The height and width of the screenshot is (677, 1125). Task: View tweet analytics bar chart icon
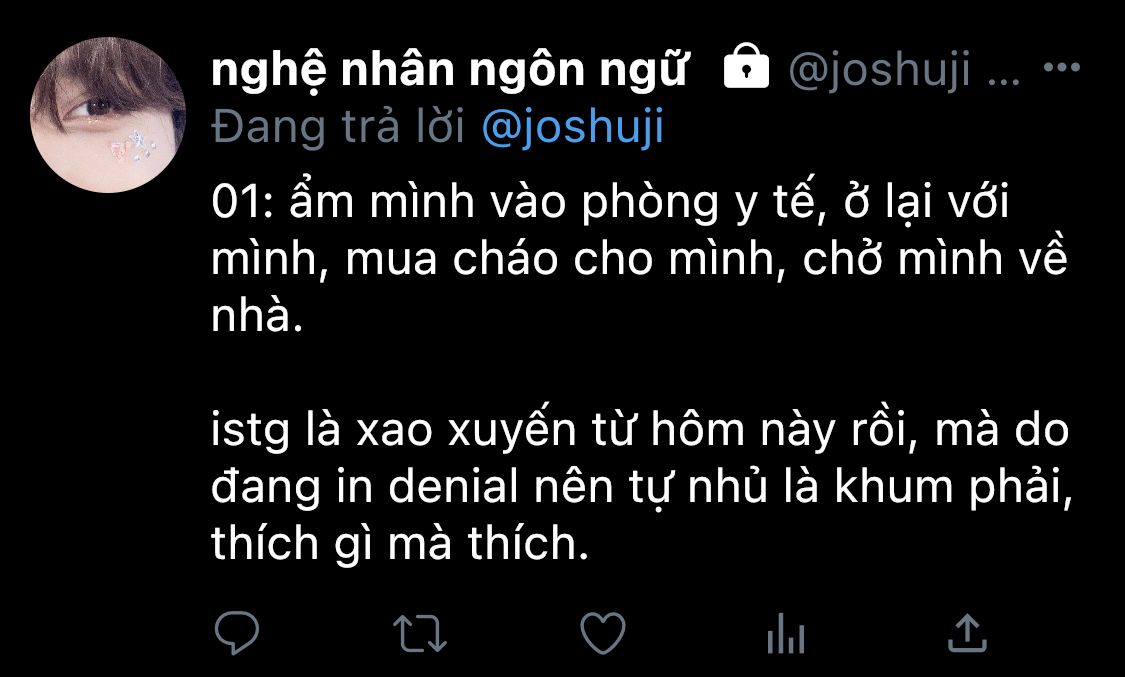click(786, 634)
